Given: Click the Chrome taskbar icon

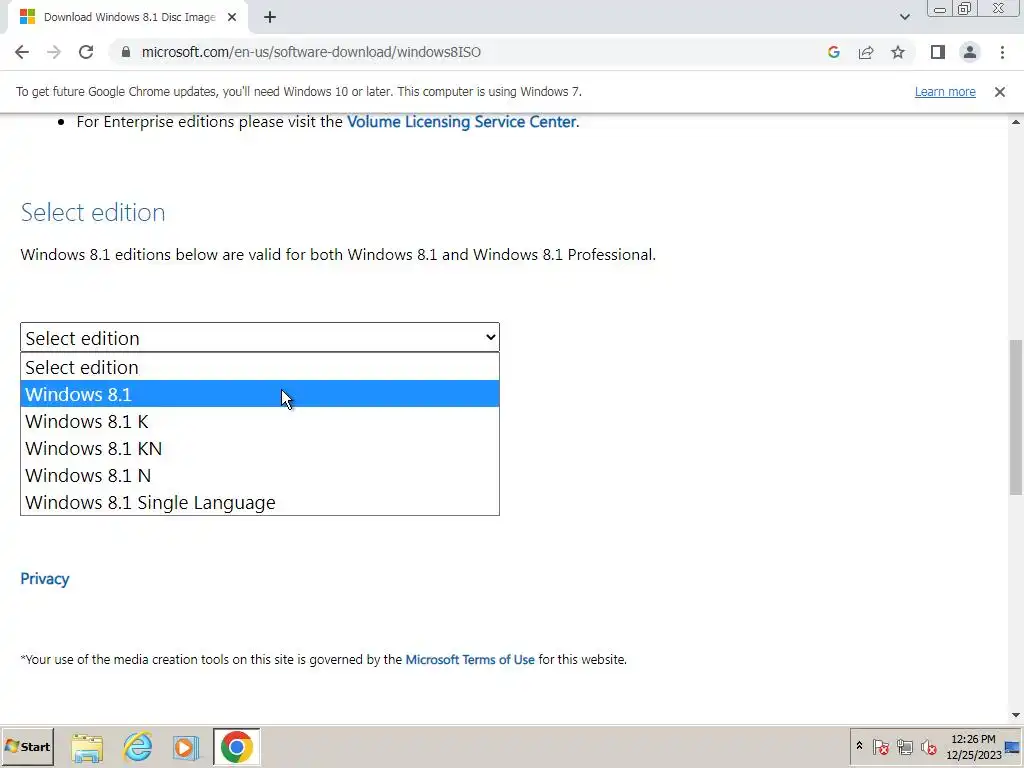Looking at the screenshot, I should tap(236, 746).
